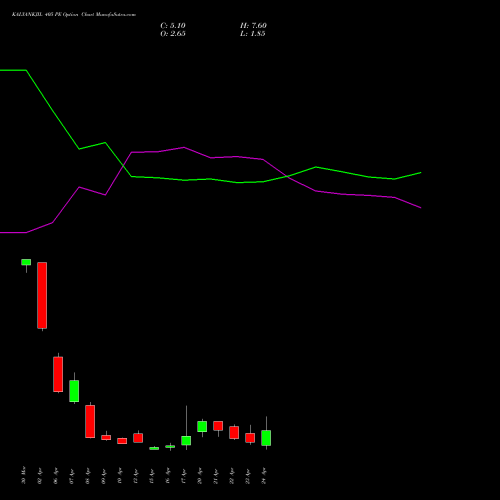Viewport: 500px width, 500px height.
Task: Click the low value L: 1.85
Action: tap(252, 34)
